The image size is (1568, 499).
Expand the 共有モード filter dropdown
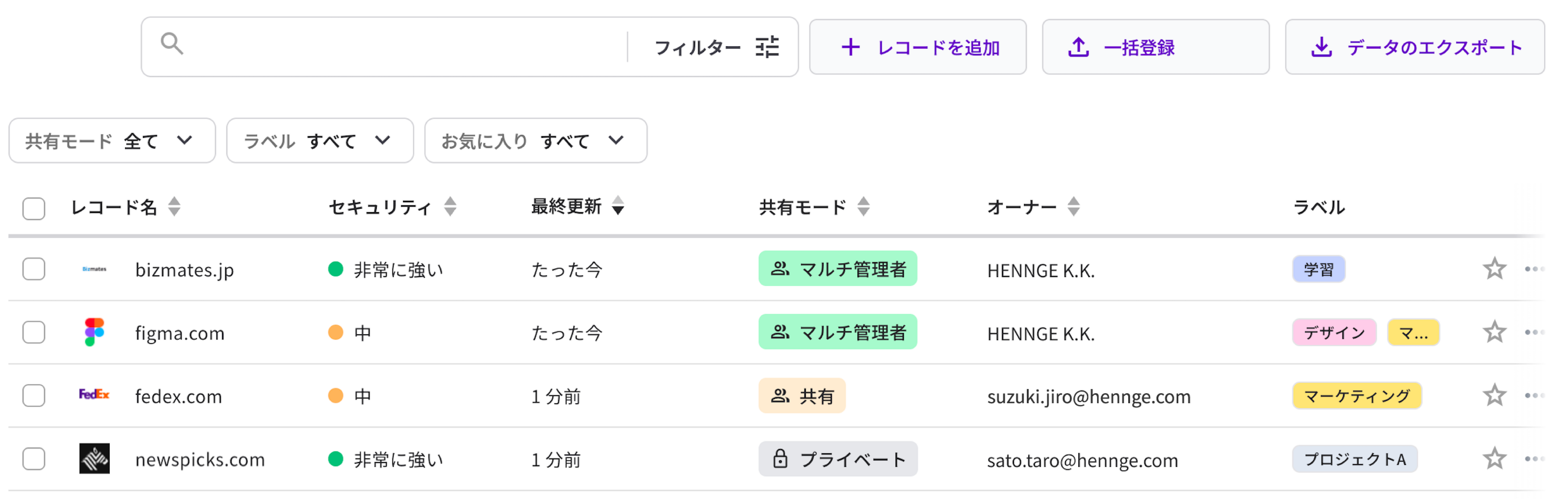[112, 141]
